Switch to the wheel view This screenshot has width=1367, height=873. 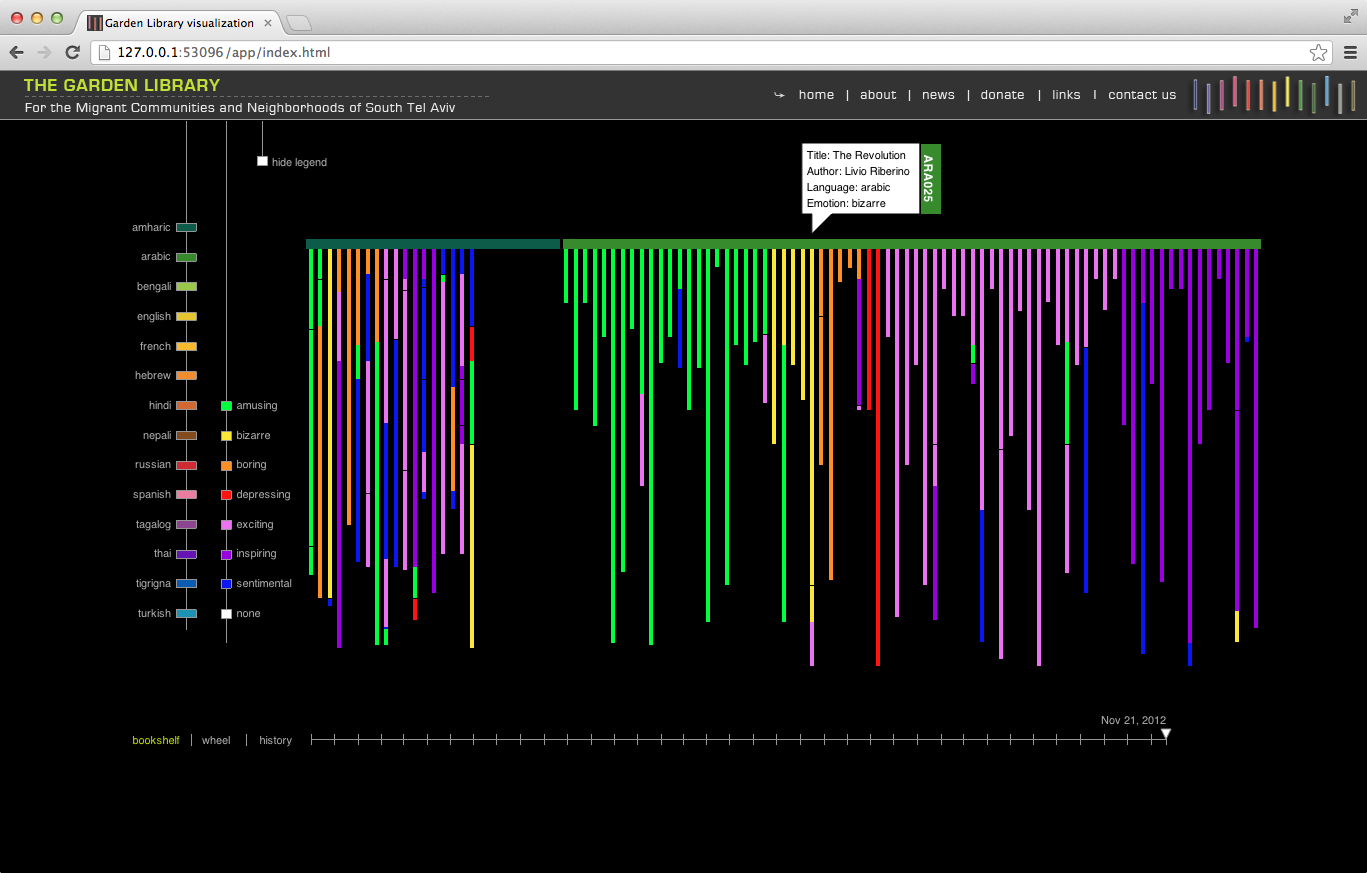tap(216, 740)
